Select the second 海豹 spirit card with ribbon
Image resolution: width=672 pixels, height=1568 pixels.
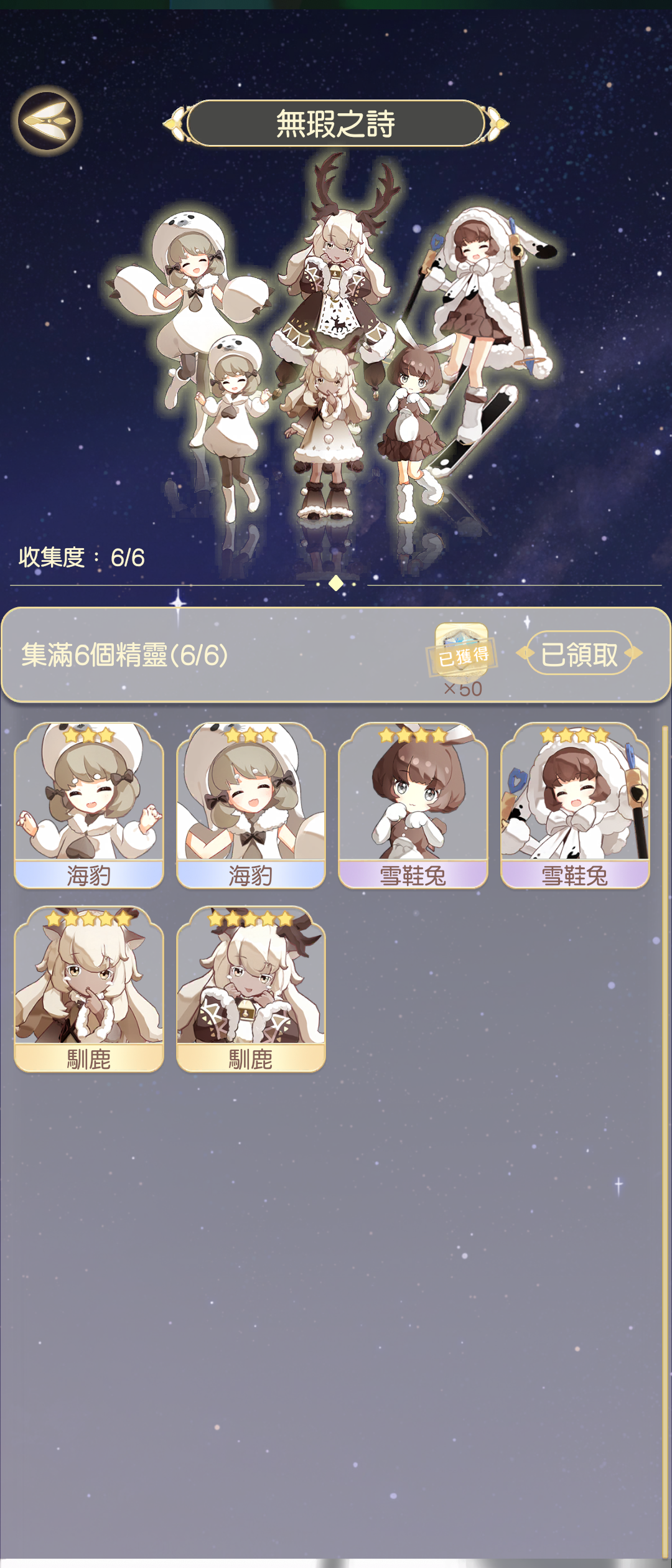[x=251, y=805]
